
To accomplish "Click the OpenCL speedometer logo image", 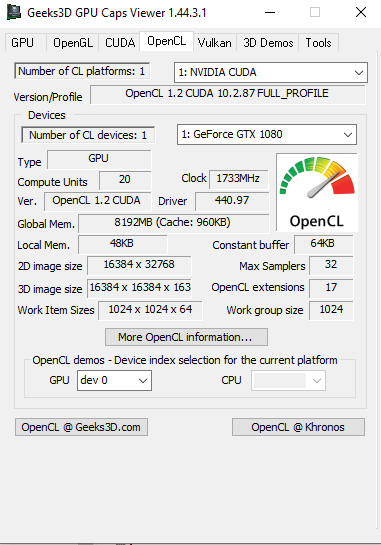I will click(317, 193).
